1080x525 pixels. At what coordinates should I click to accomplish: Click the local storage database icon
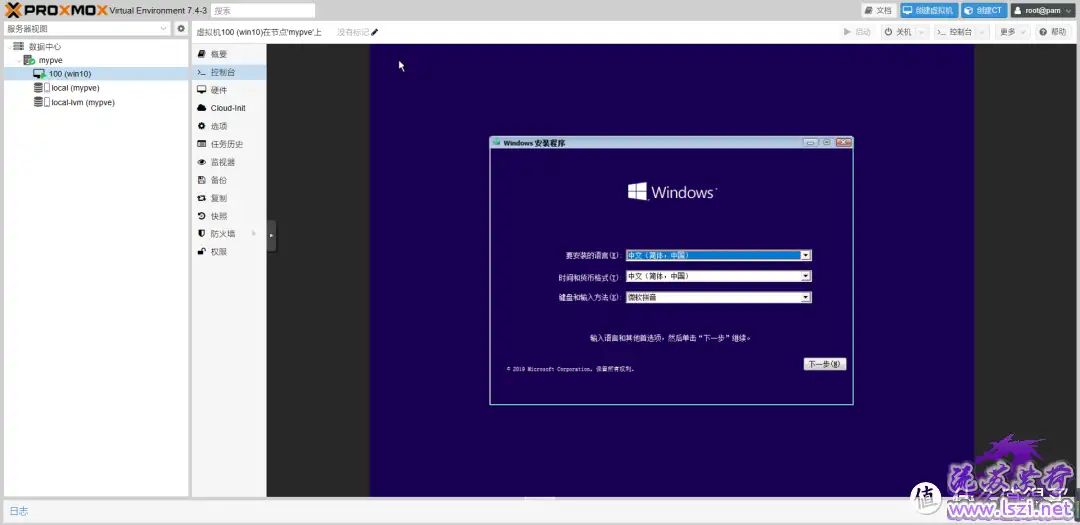(x=38, y=88)
